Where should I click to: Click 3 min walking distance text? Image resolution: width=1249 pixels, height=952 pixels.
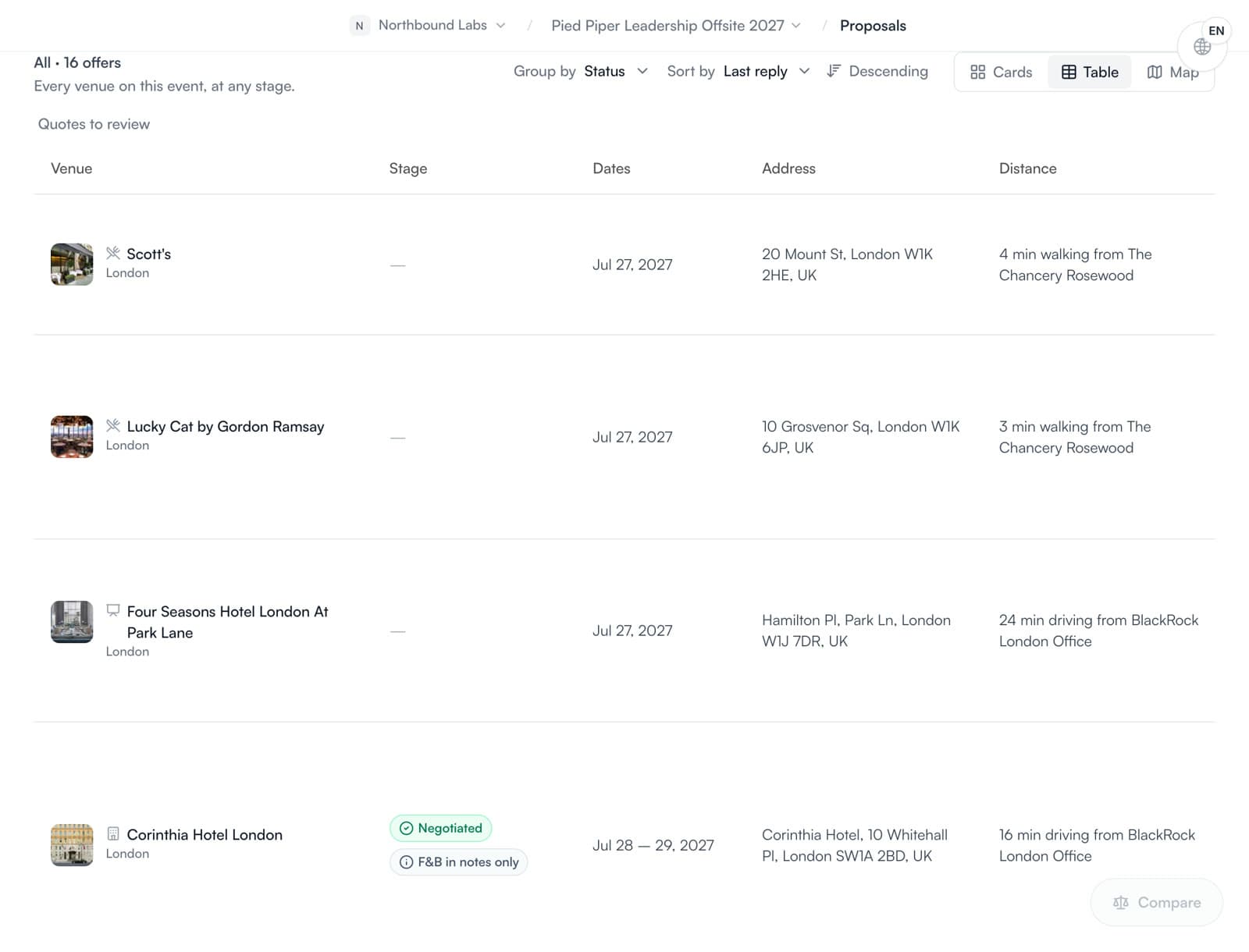1075,437
